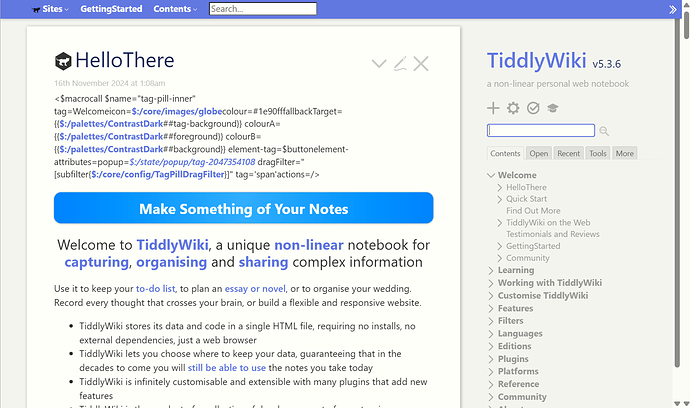Open the $:/state/popup/tag-2047354108 link

(192, 162)
